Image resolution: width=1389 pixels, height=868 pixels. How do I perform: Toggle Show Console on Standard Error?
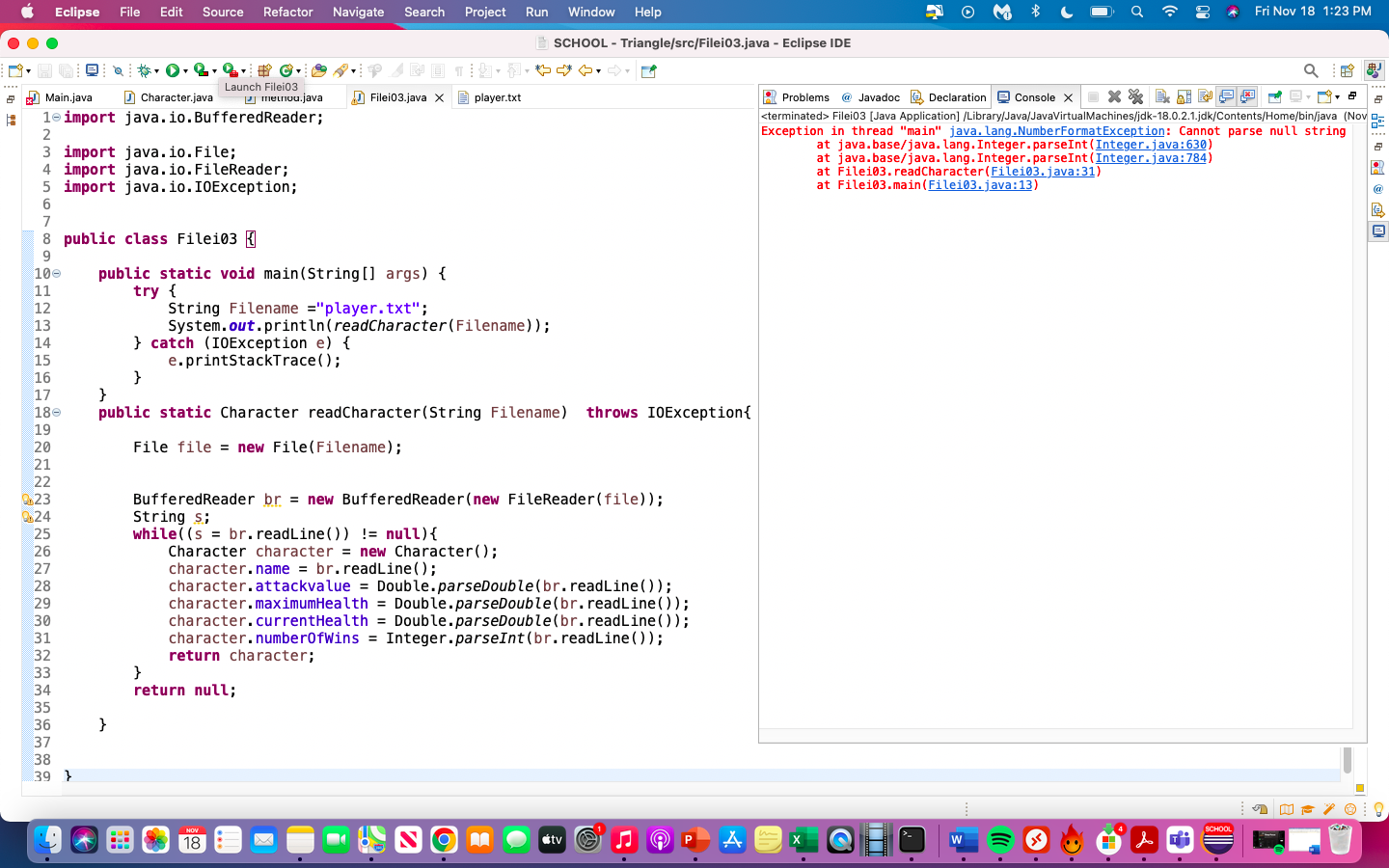pos(1247,96)
